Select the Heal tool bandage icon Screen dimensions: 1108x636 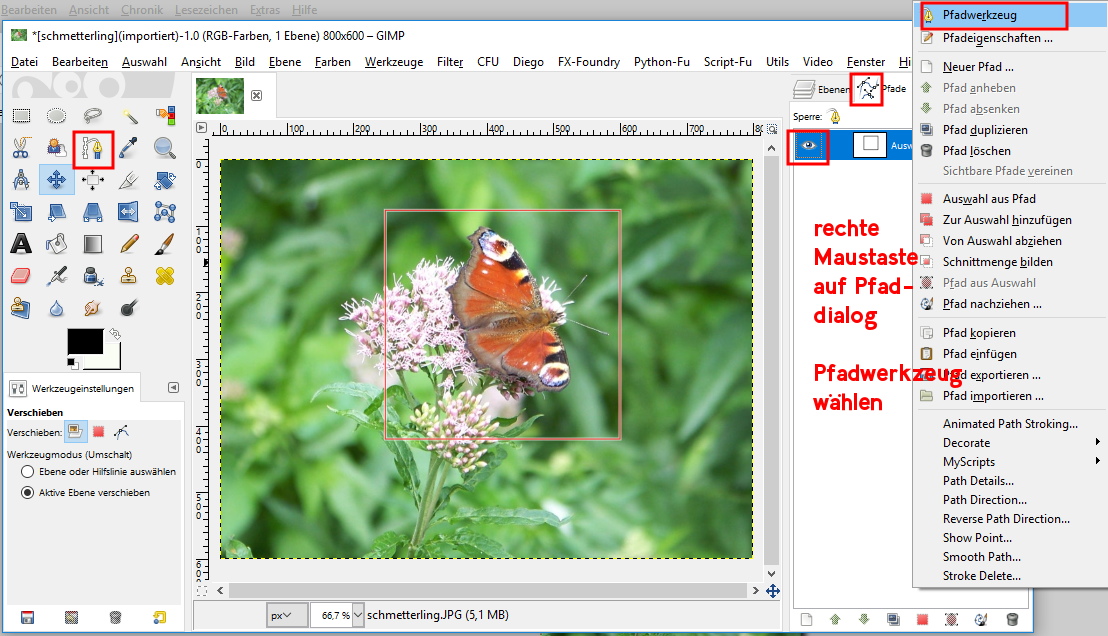coord(164,275)
